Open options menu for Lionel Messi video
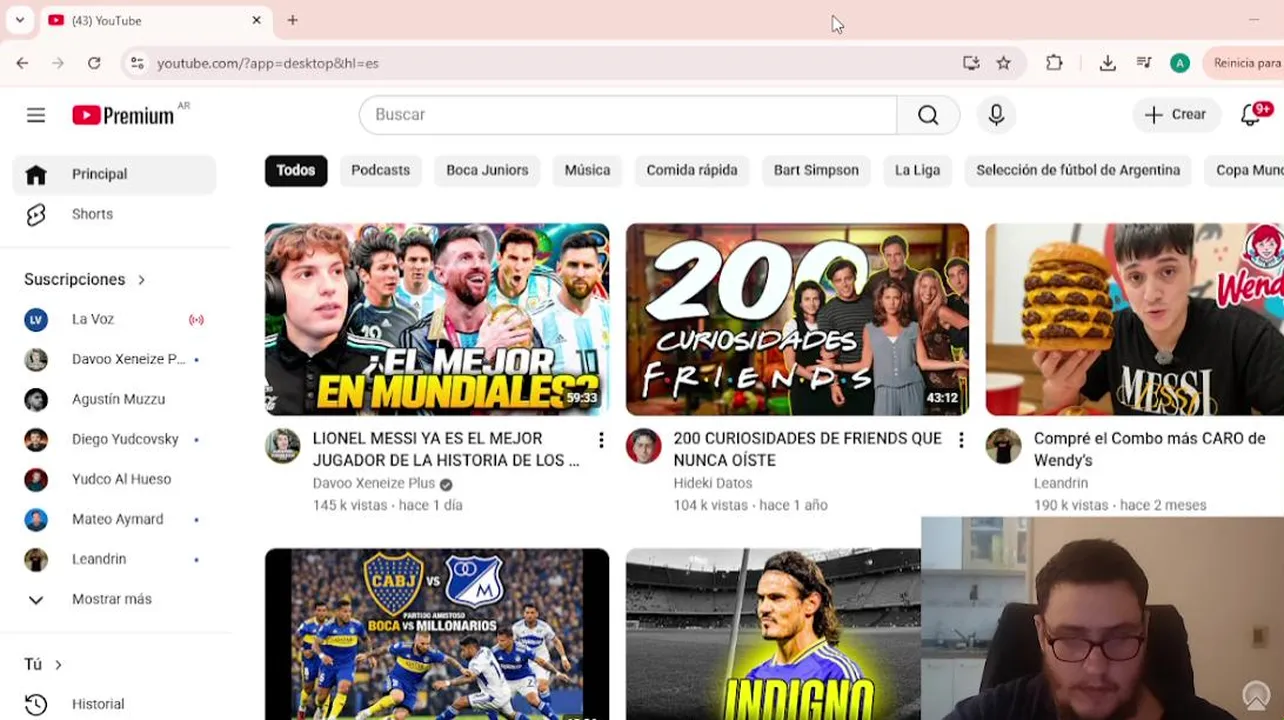 click(601, 440)
